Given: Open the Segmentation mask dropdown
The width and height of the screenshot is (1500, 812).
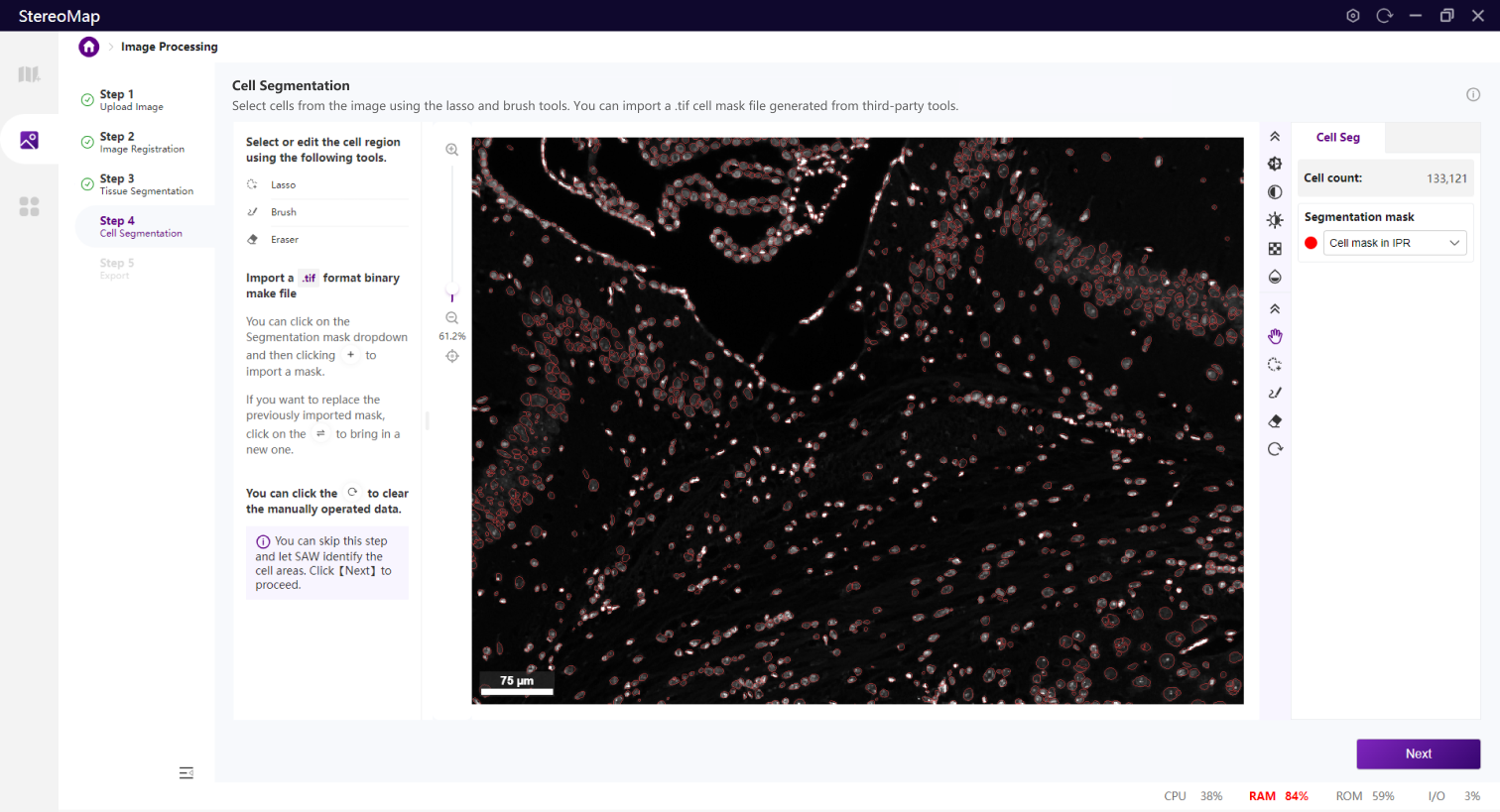Looking at the screenshot, I should (x=1394, y=243).
